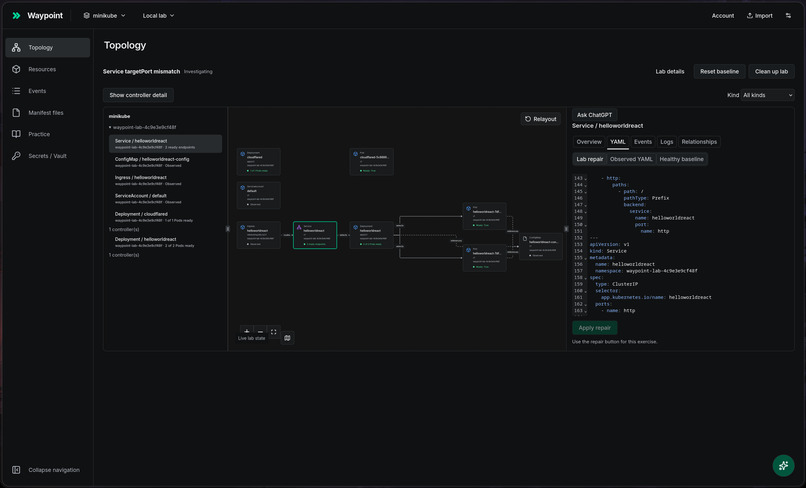Switch to the YAML tab

click(617, 142)
